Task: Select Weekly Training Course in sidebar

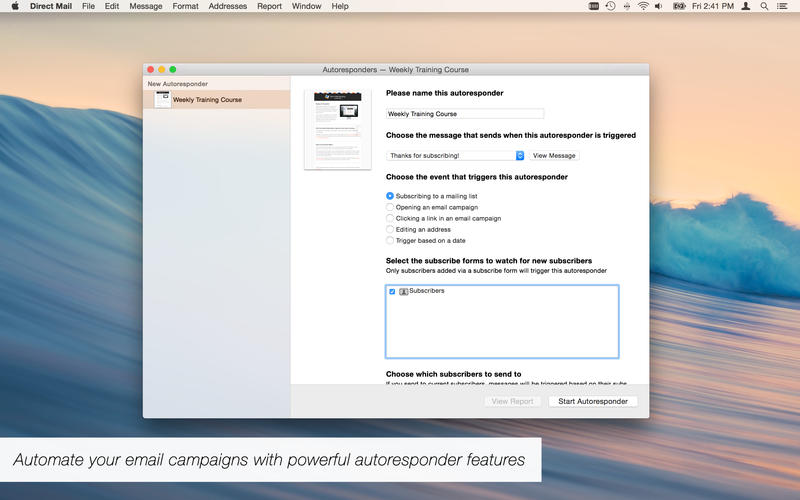Action: tap(217, 99)
